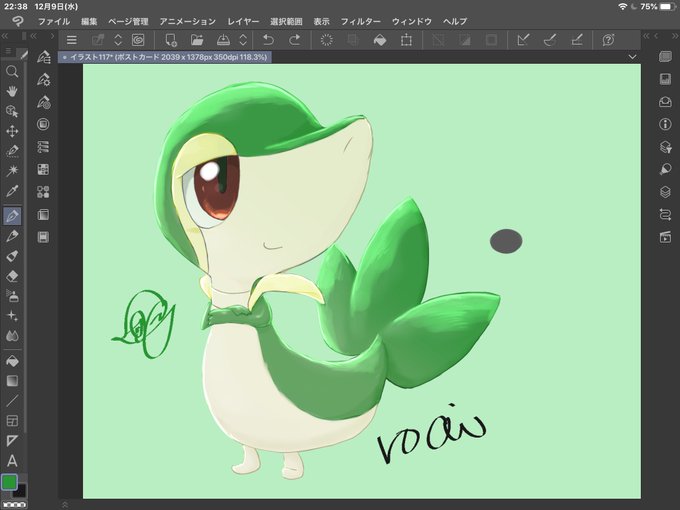680x510 pixels.
Task: Toggle Snap to Ruler
Action: pos(523,40)
